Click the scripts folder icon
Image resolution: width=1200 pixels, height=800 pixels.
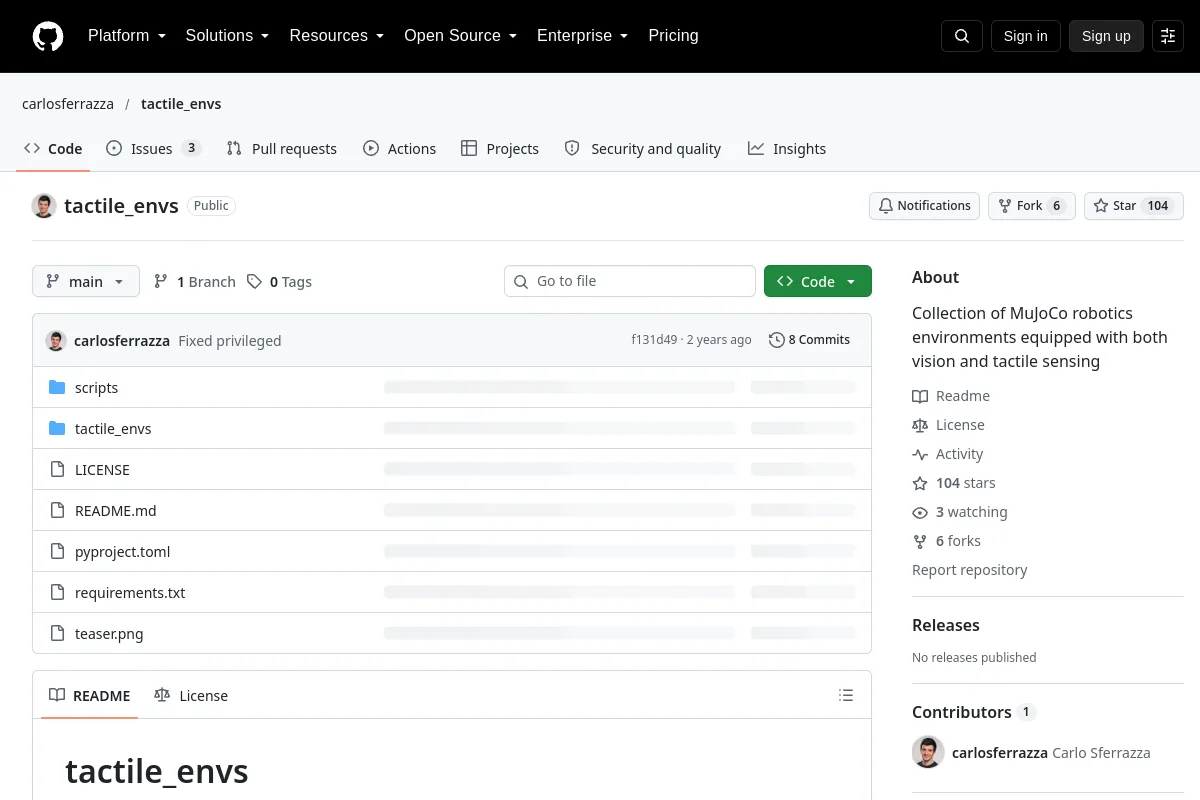click(x=57, y=388)
